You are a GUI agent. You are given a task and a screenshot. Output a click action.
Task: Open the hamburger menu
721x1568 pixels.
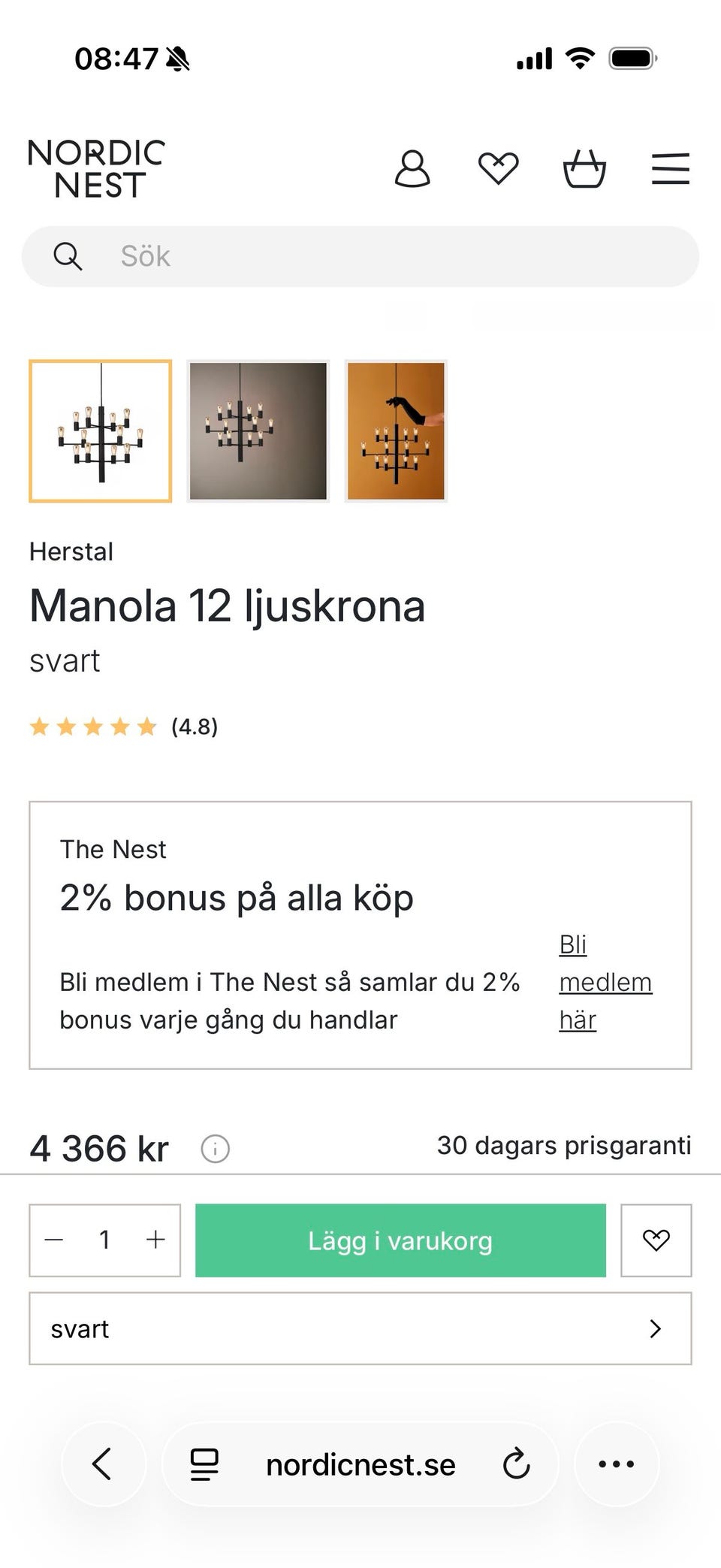(670, 168)
